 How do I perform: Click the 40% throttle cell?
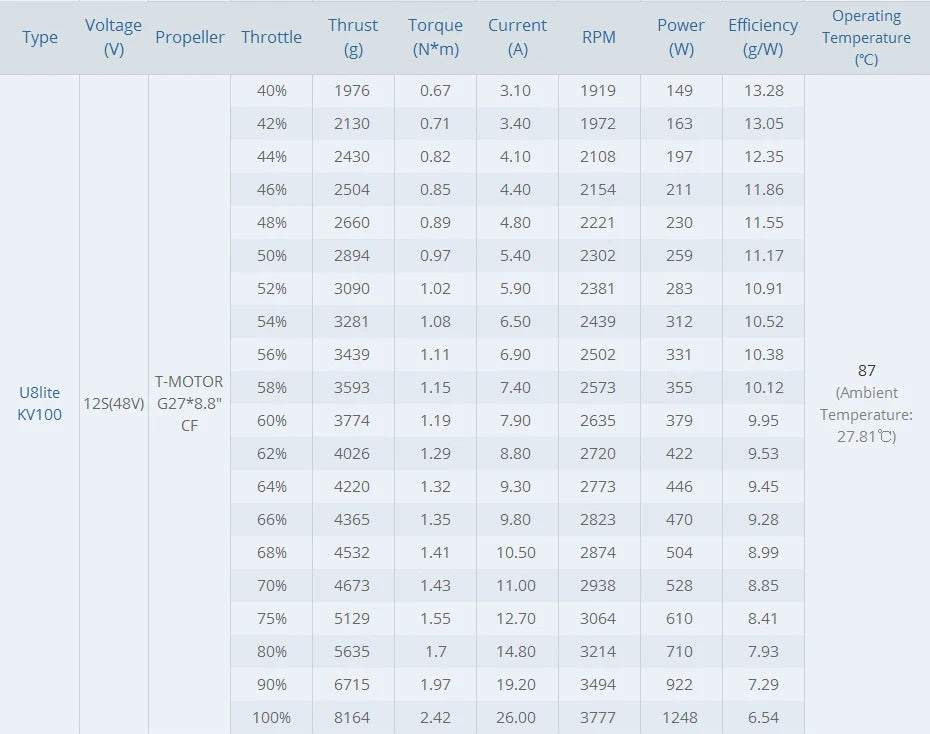pos(271,91)
